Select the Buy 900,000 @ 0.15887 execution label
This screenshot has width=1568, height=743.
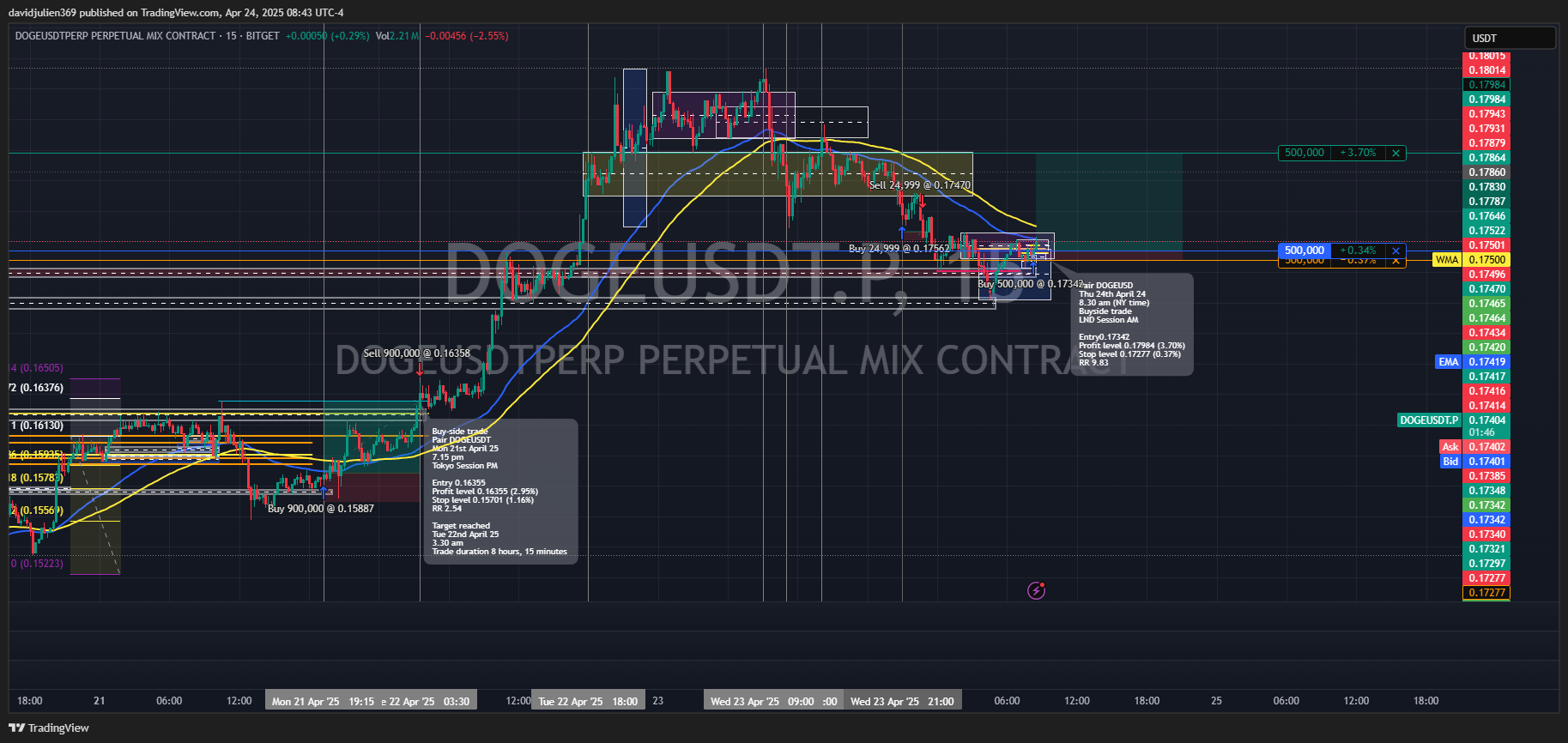321,509
